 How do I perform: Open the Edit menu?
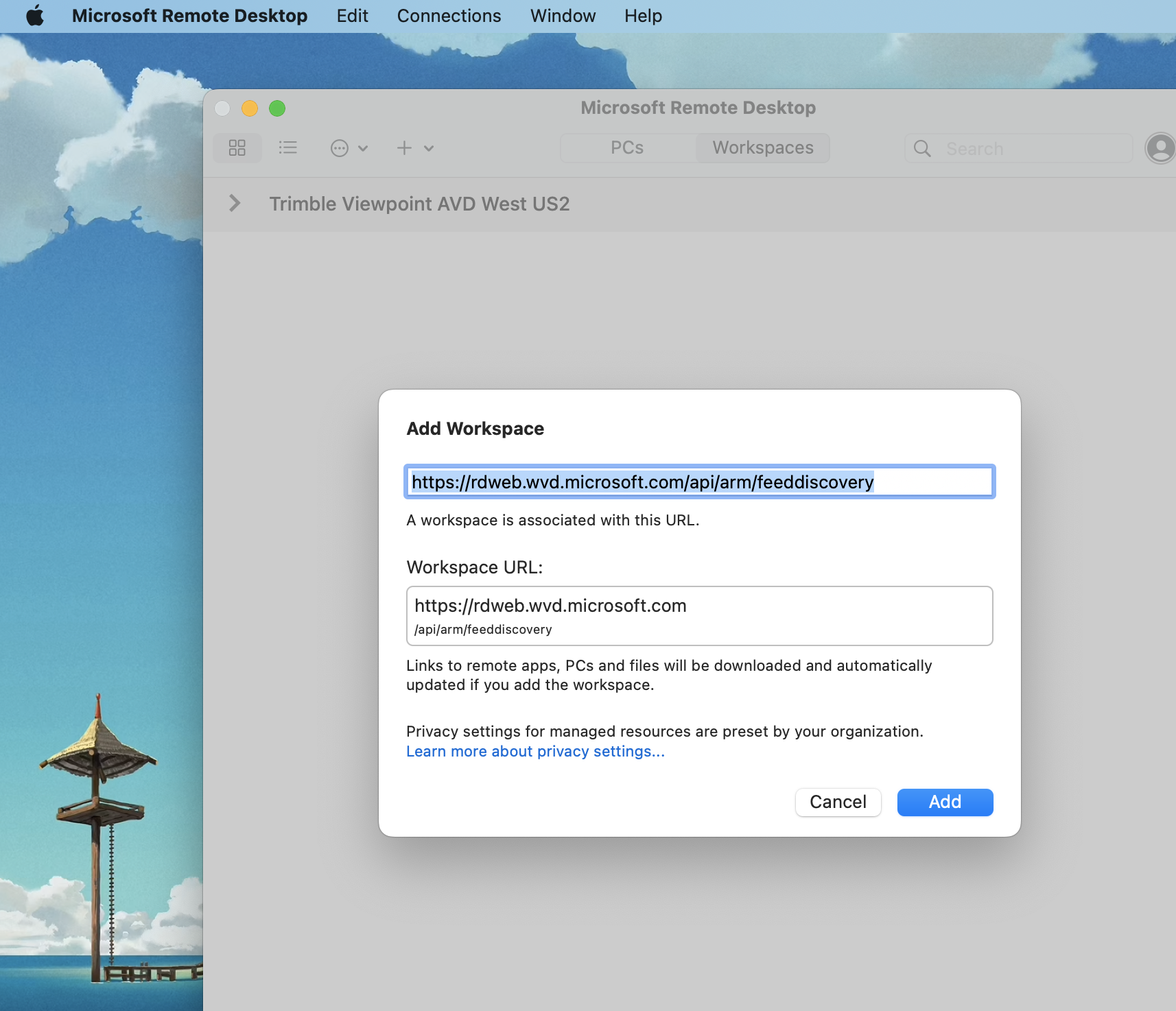(352, 16)
